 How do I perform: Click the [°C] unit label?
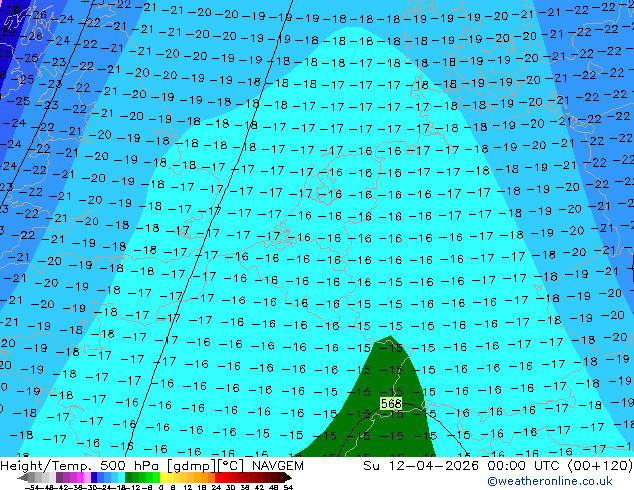(x=231, y=466)
